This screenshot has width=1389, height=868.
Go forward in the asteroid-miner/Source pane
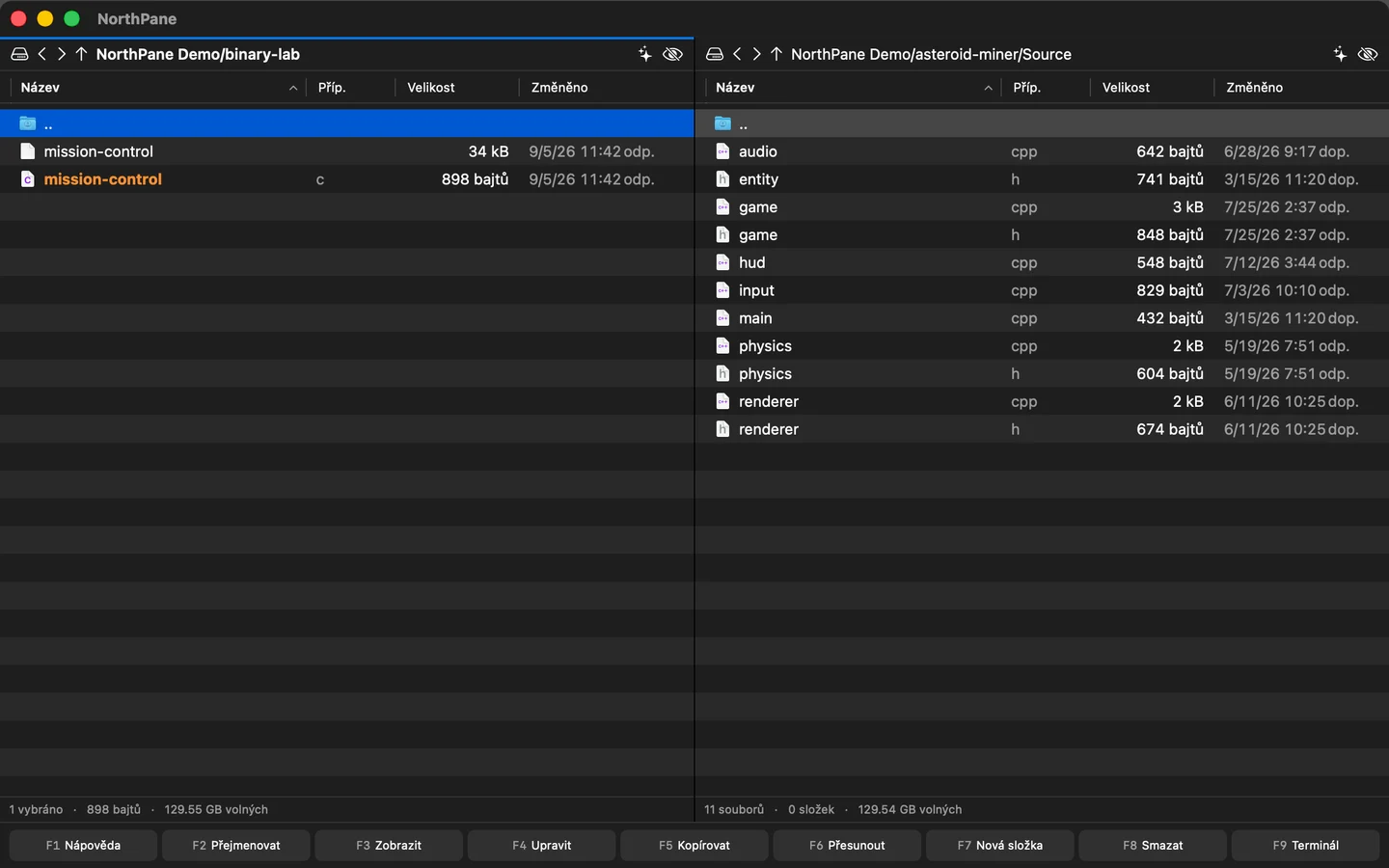757,54
